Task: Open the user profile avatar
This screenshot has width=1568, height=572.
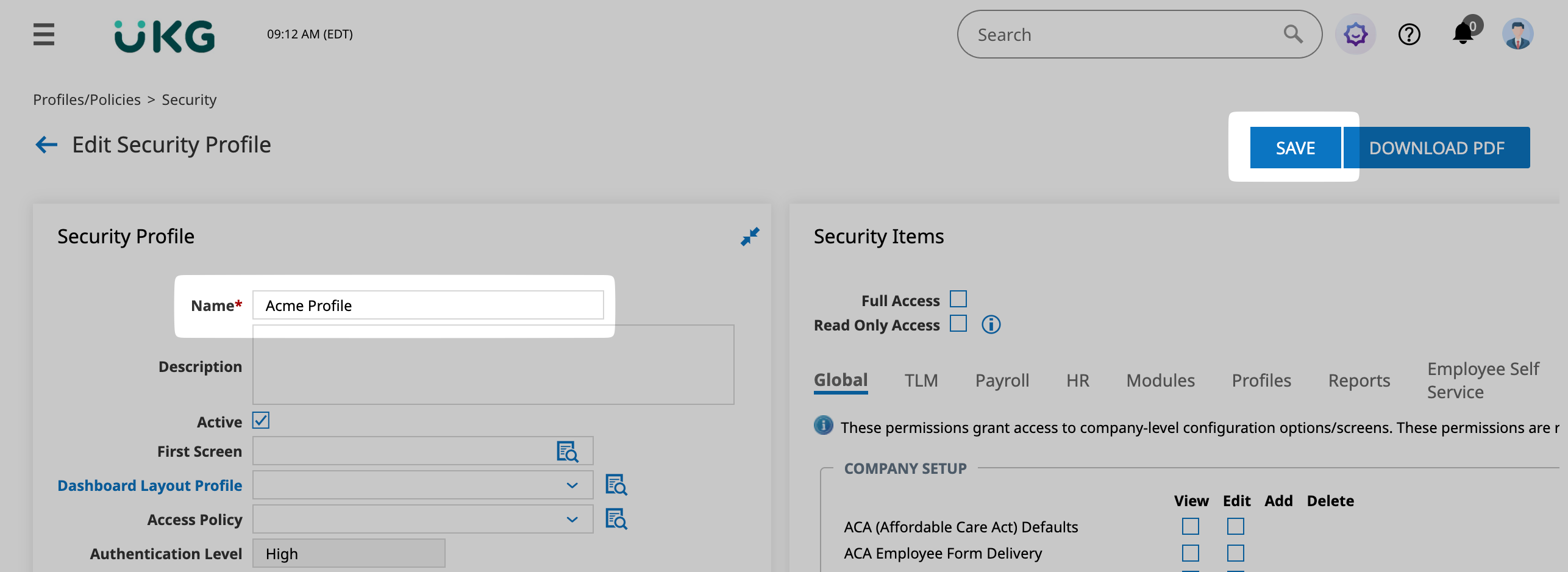Action: click(x=1517, y=34)
